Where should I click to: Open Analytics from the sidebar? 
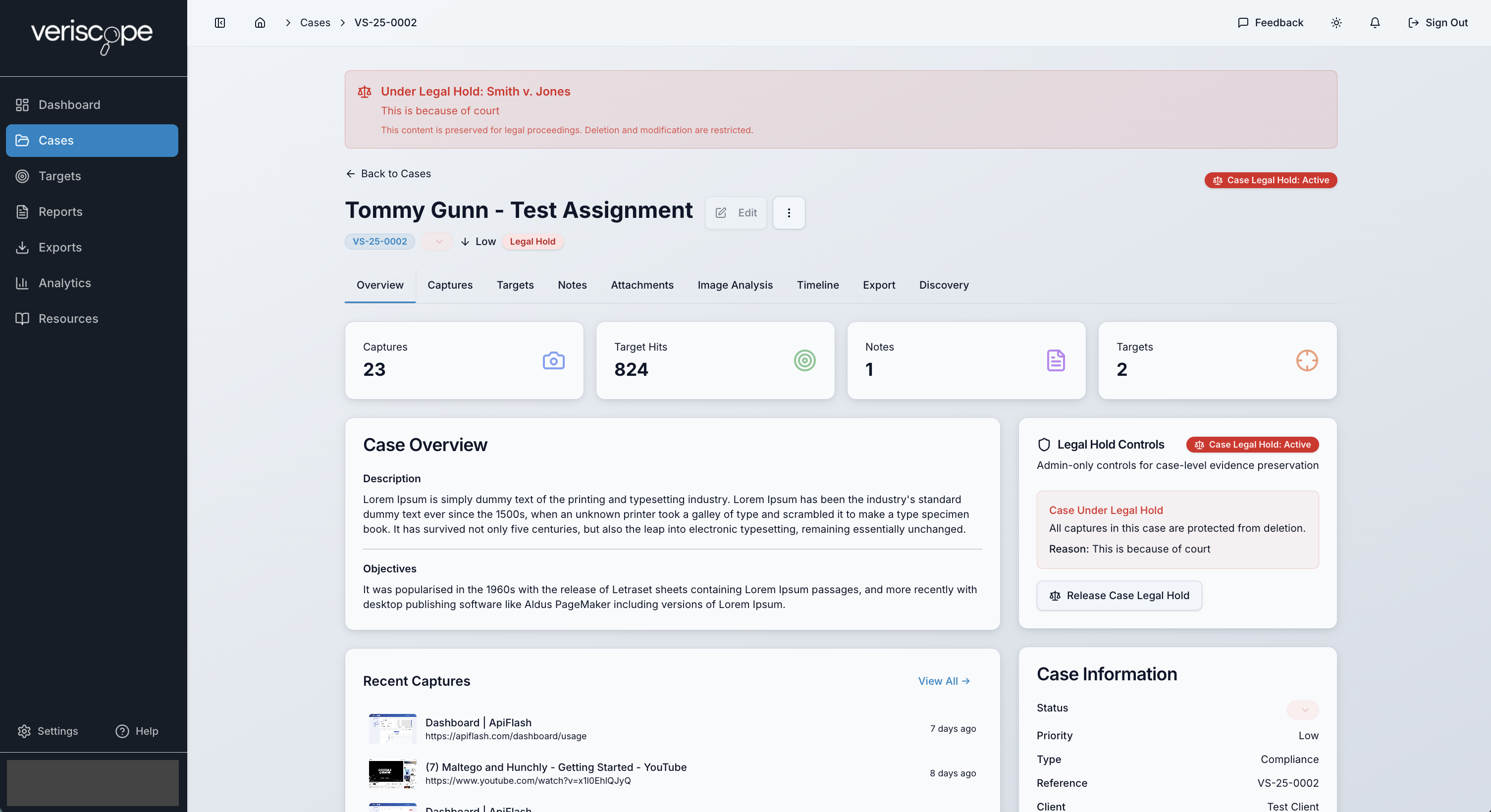64,283
